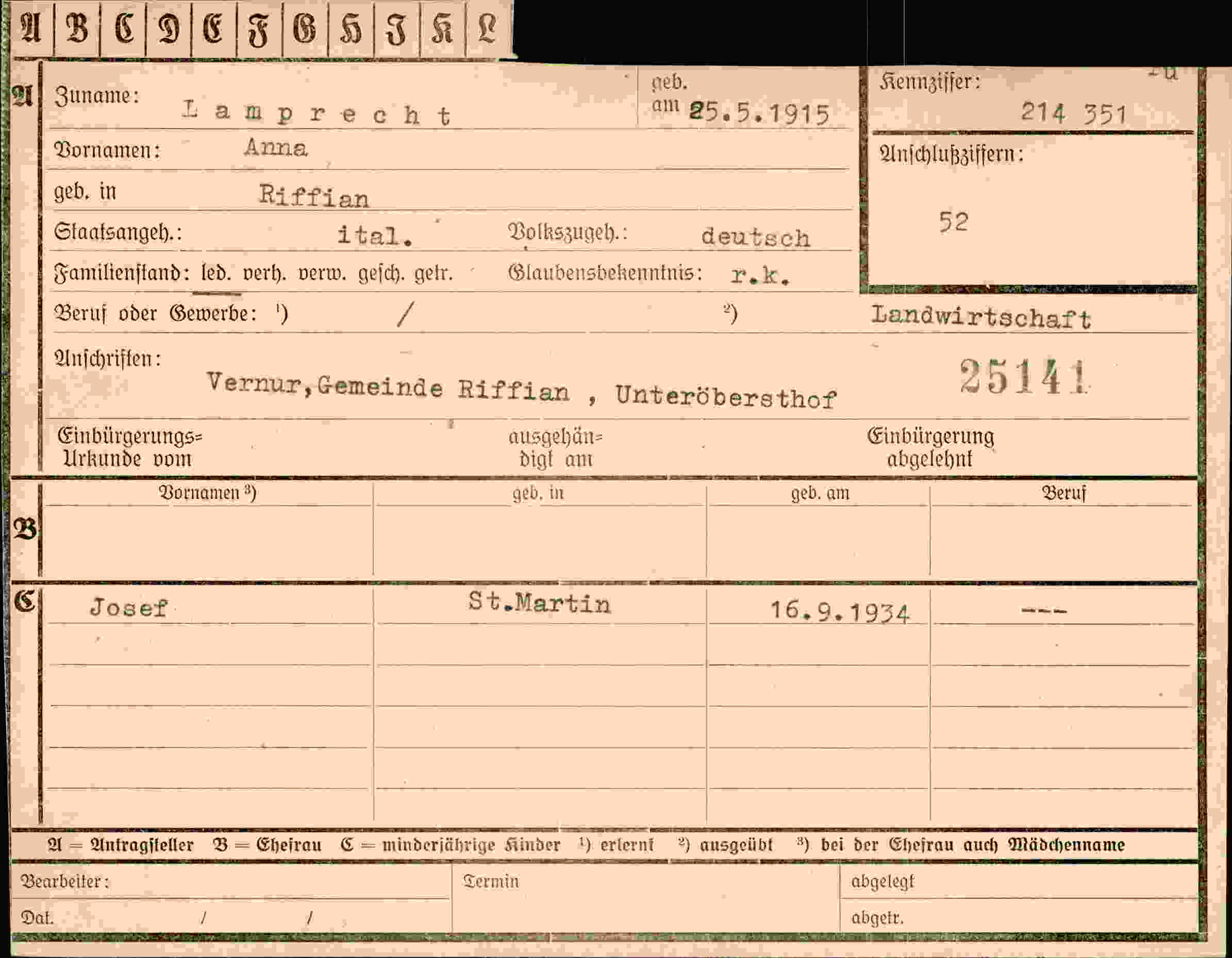
Task: Click the geb. am column header
Action: (820, 494)
